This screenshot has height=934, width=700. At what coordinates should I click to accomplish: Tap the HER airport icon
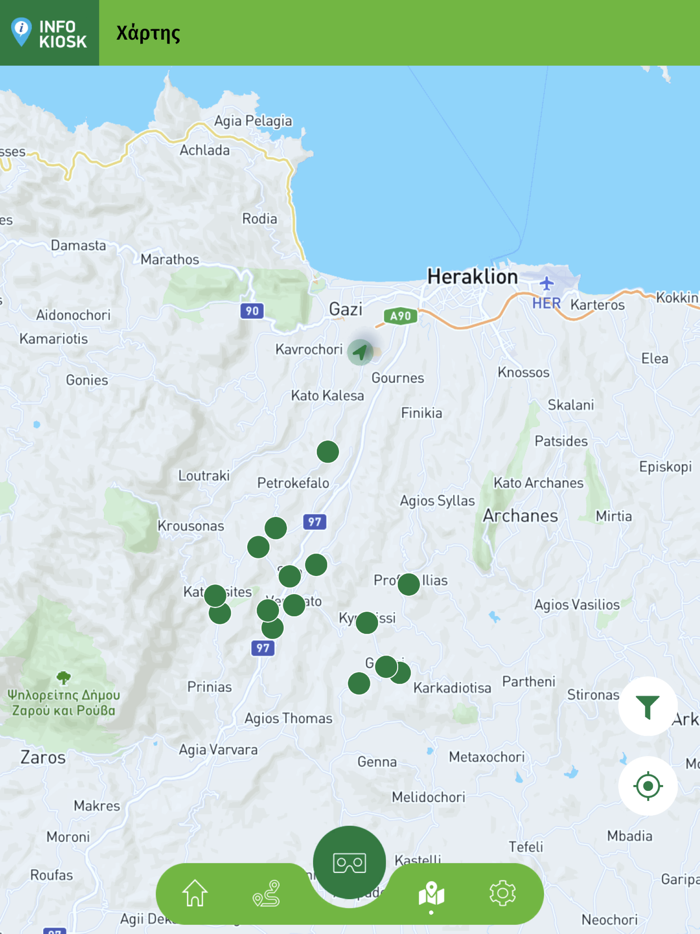(x=546, y=283)
